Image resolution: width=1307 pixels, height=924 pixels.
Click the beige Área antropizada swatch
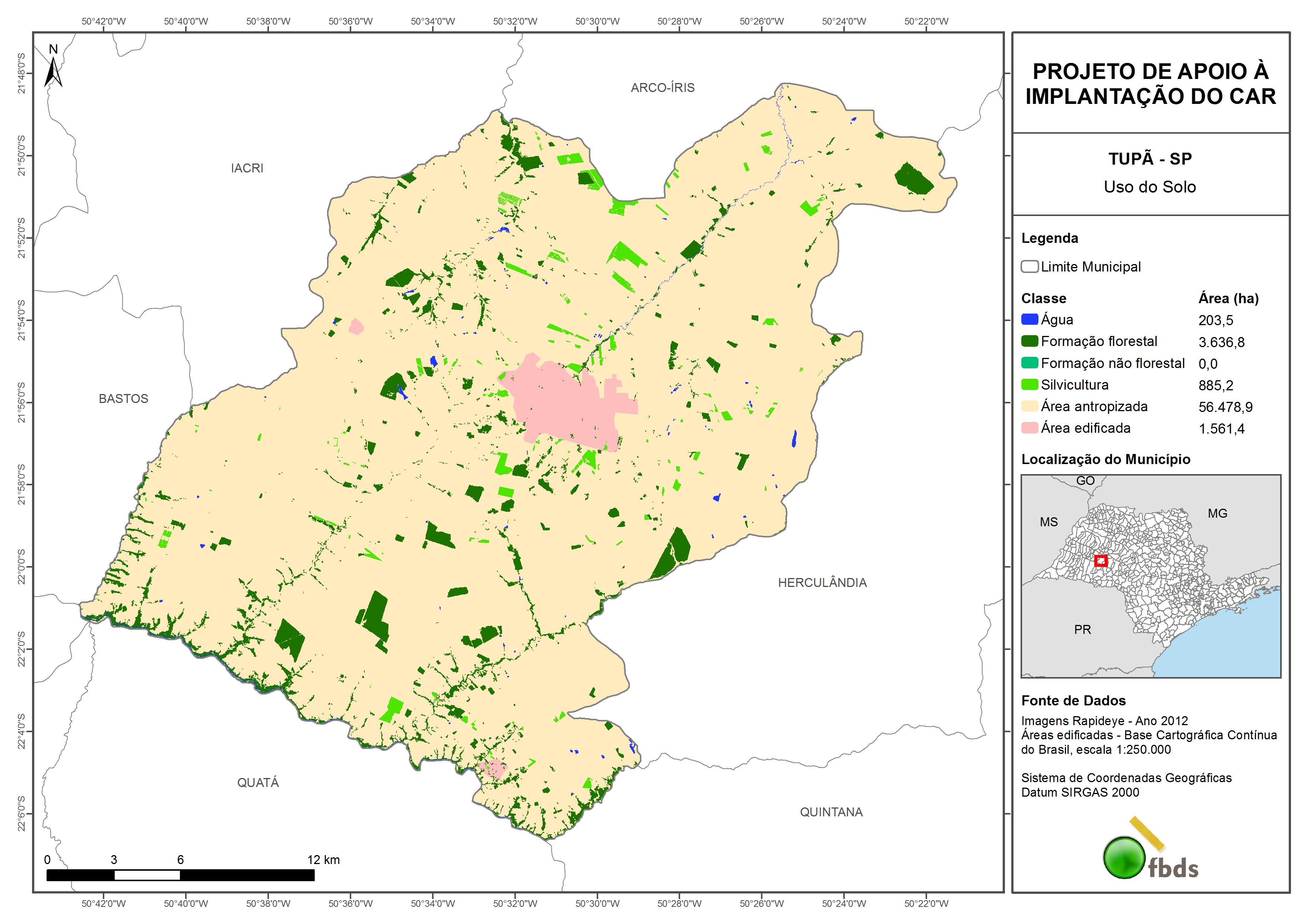point(1029,406)
